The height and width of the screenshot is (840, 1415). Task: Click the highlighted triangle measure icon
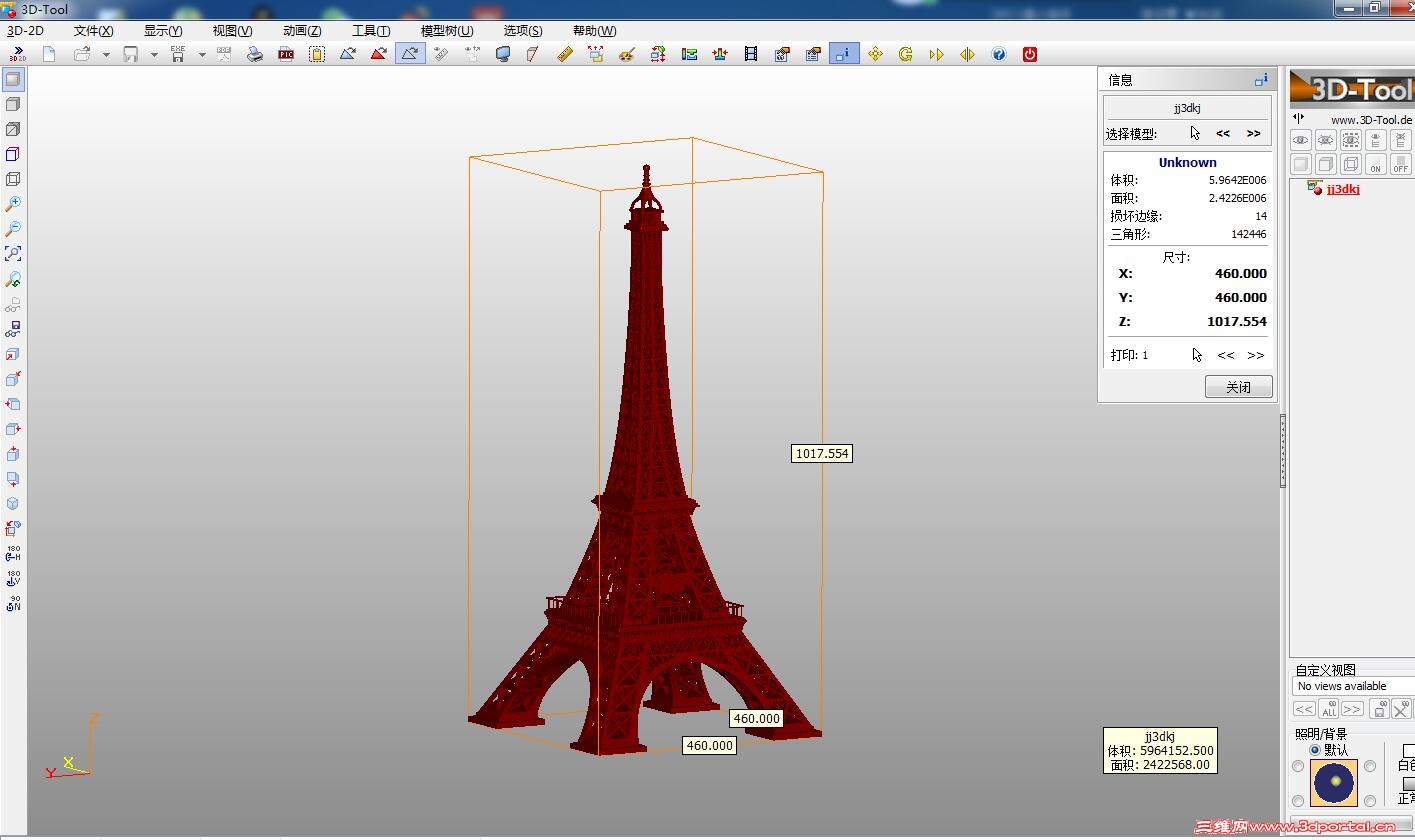click(x=409, y=54)
